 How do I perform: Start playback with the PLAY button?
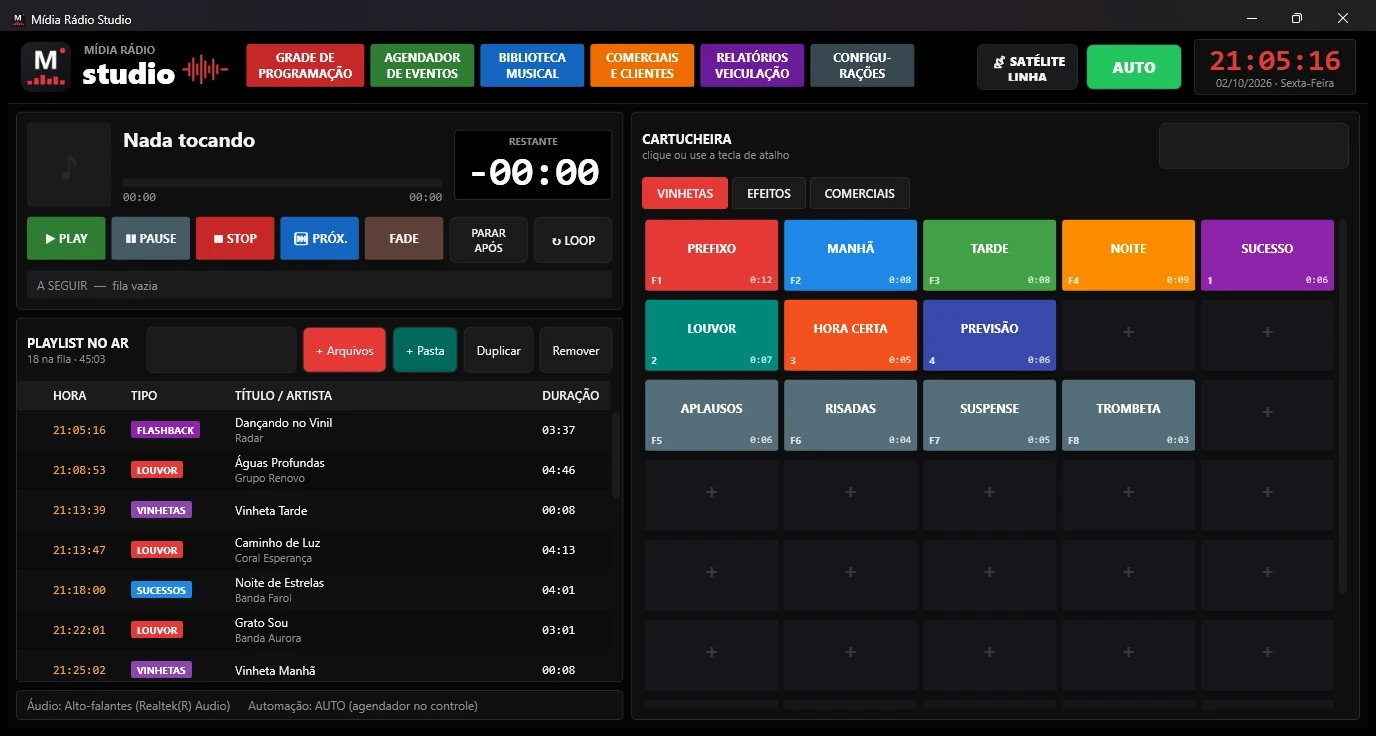[x=66, y=239]
